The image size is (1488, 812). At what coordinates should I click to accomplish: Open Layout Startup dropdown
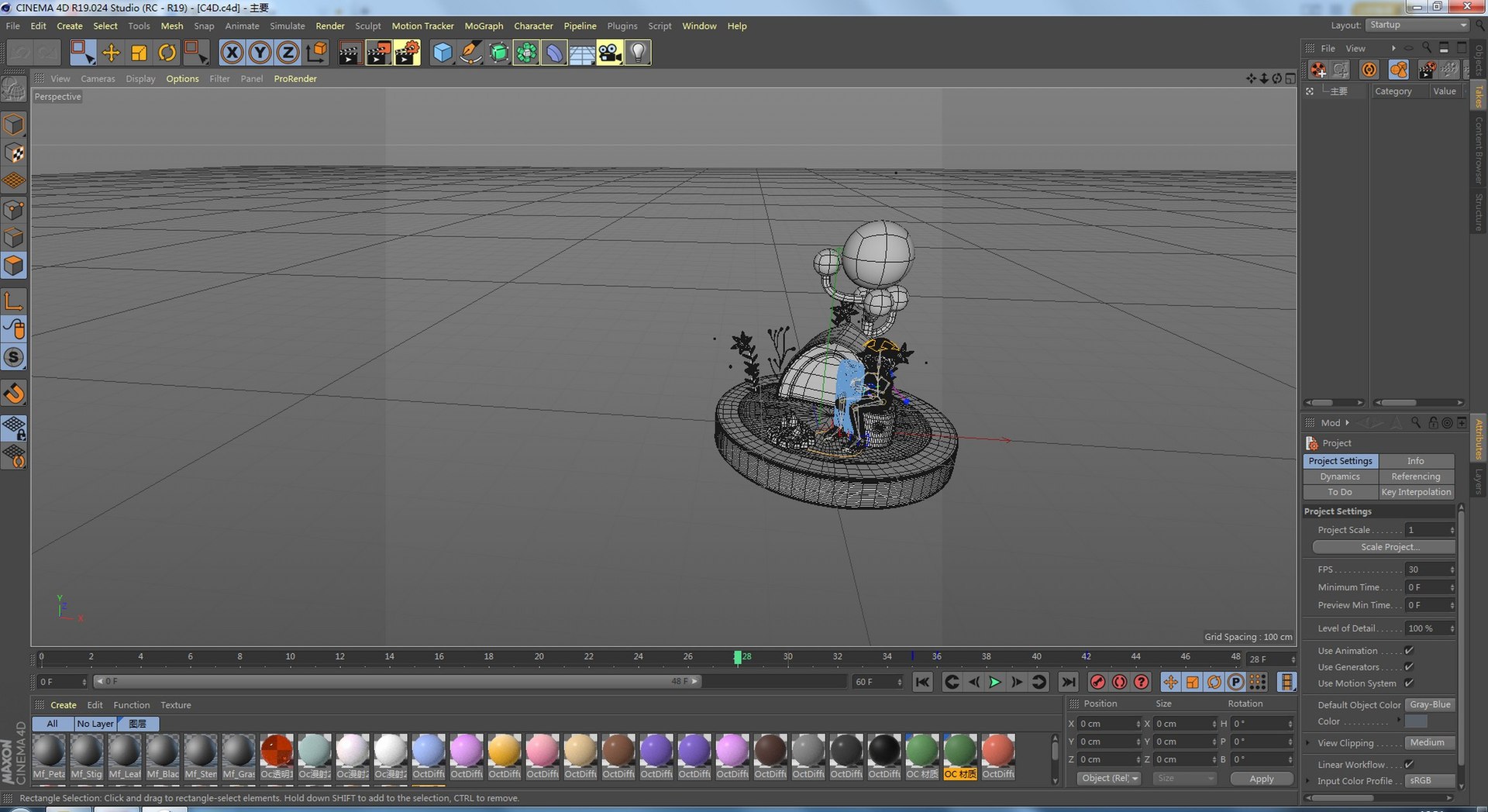coord(1417,26)
